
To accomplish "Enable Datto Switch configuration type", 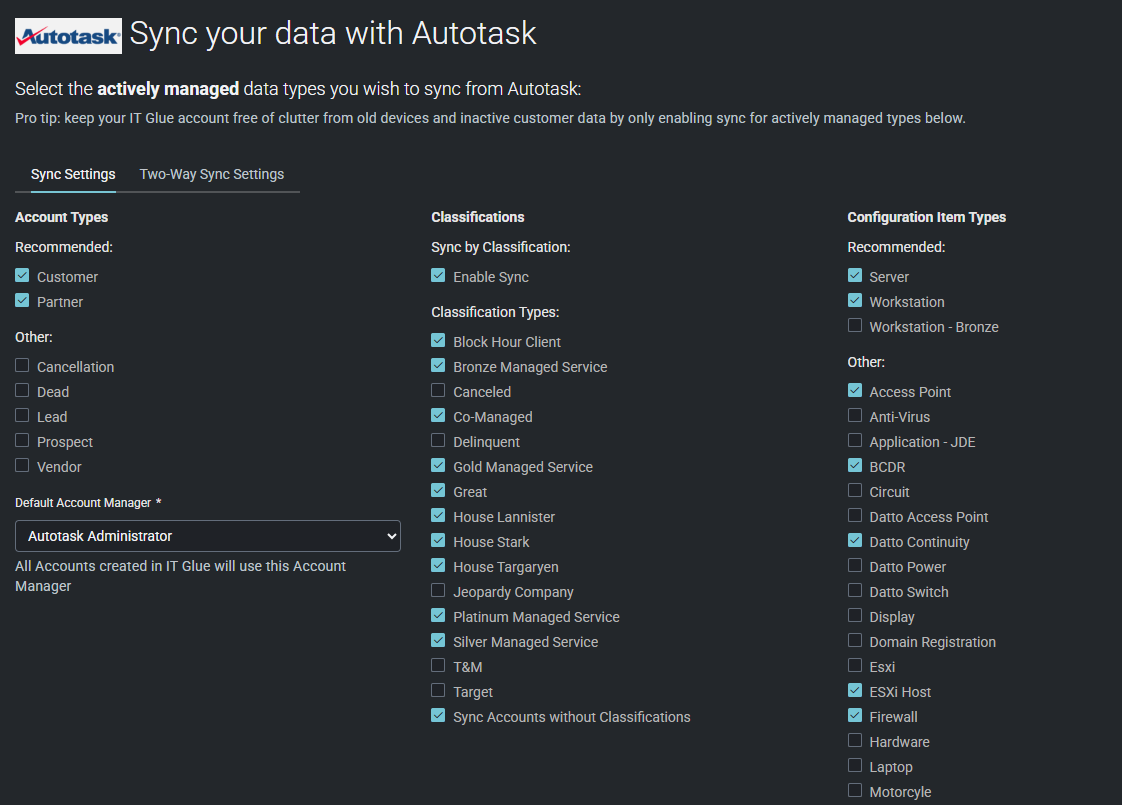I will [855, 591].
